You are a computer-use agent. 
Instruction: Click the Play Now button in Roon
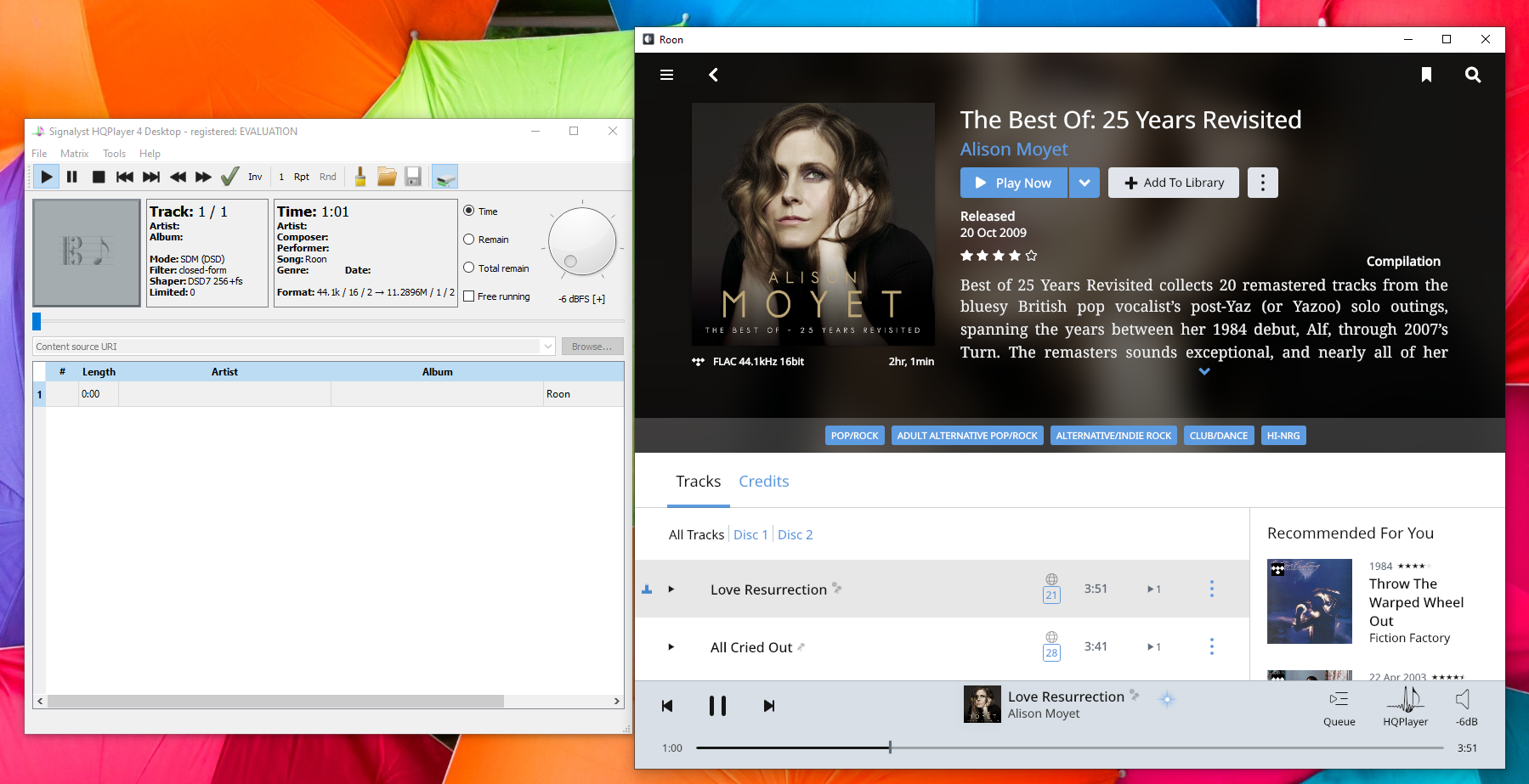pos(1013,183)
